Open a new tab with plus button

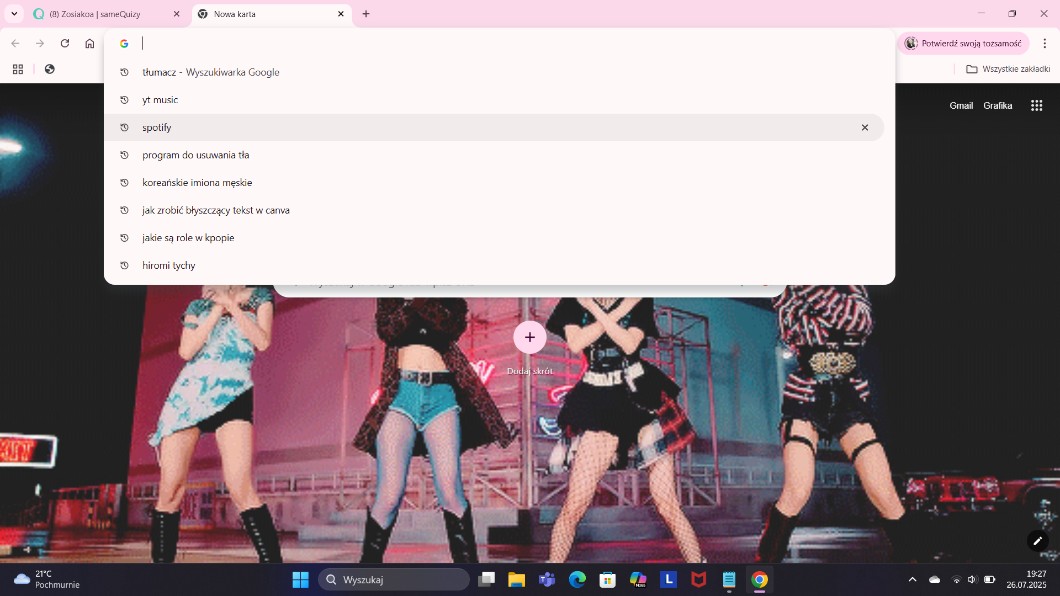[x=366, y=14]
